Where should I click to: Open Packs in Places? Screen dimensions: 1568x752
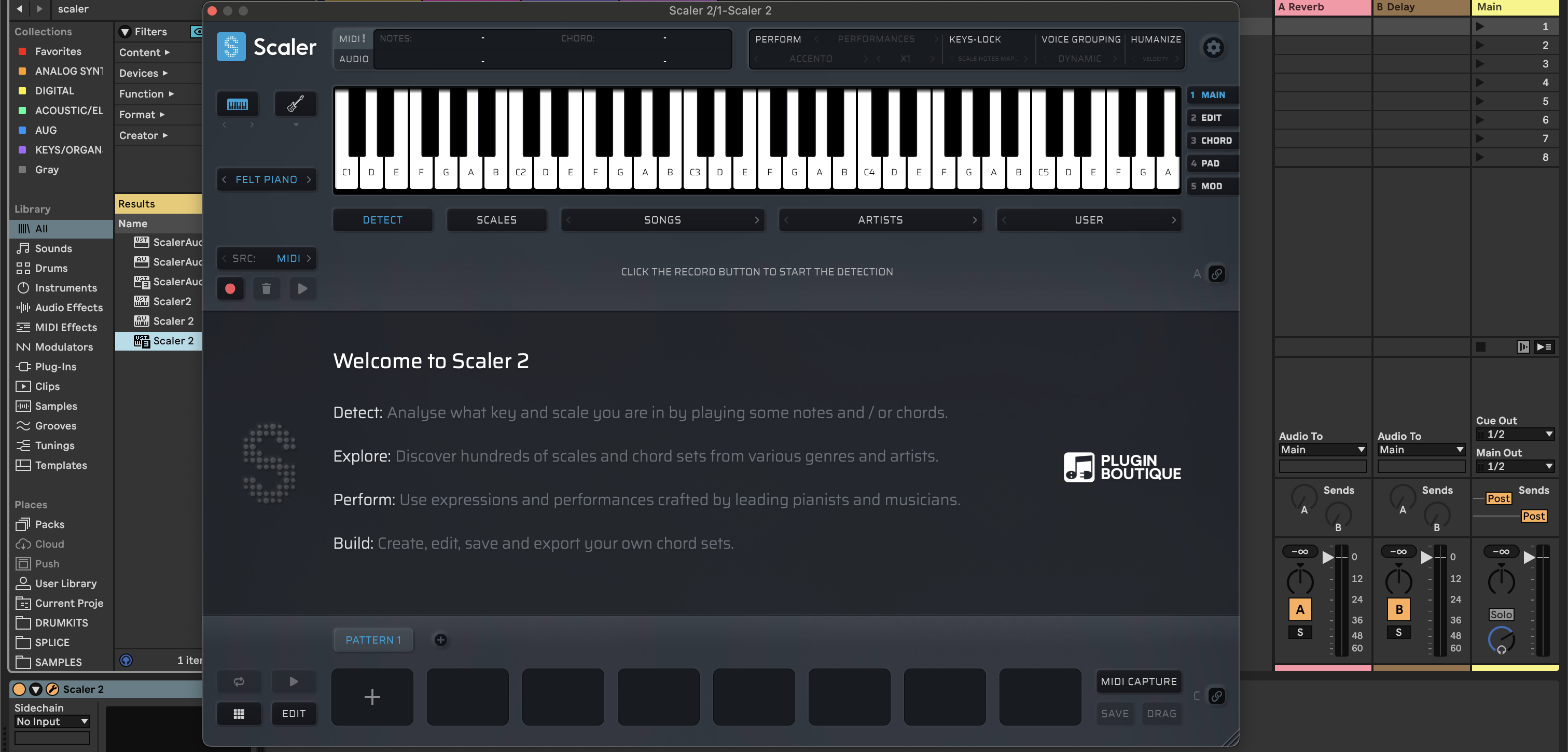coord(49,524)
